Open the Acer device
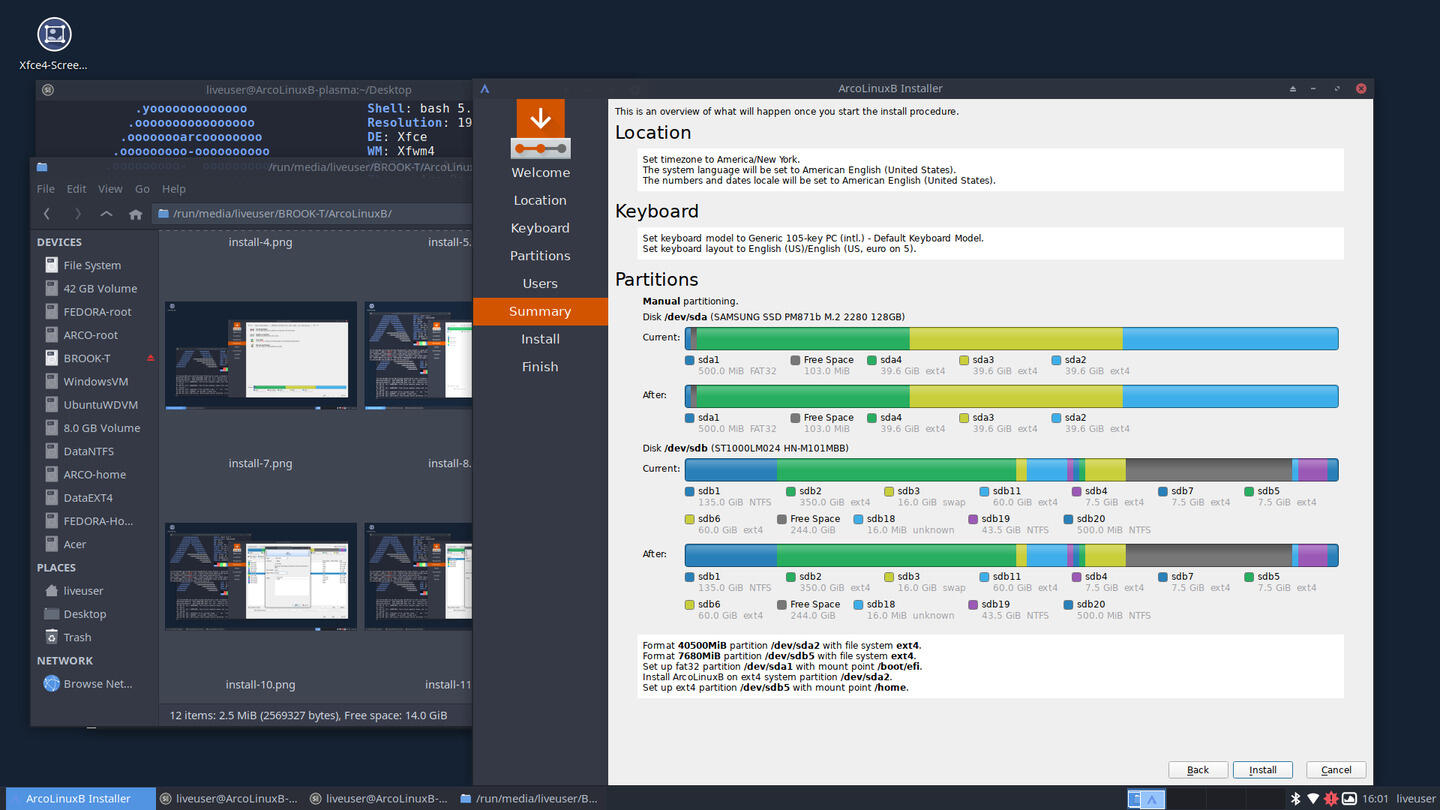The width and height of the screenshot is (1440, 810). coord(92,544)
